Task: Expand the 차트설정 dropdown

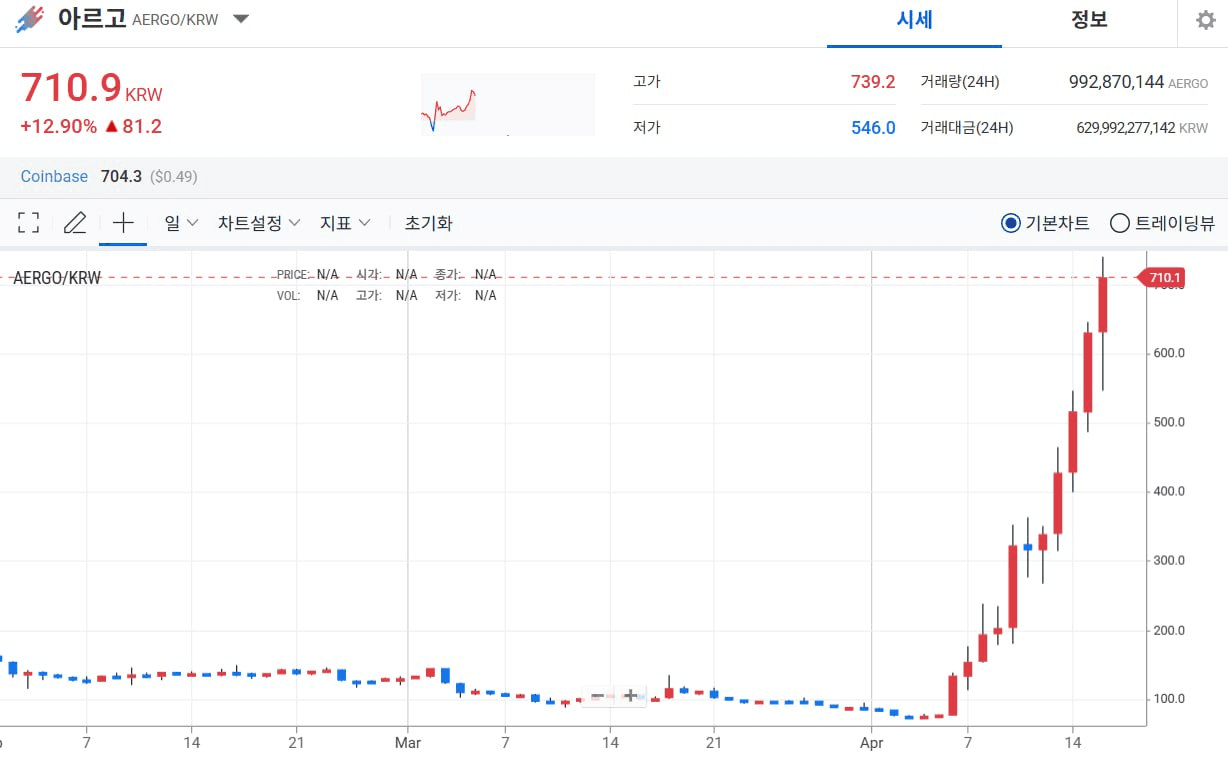Action: click(259, 223)
